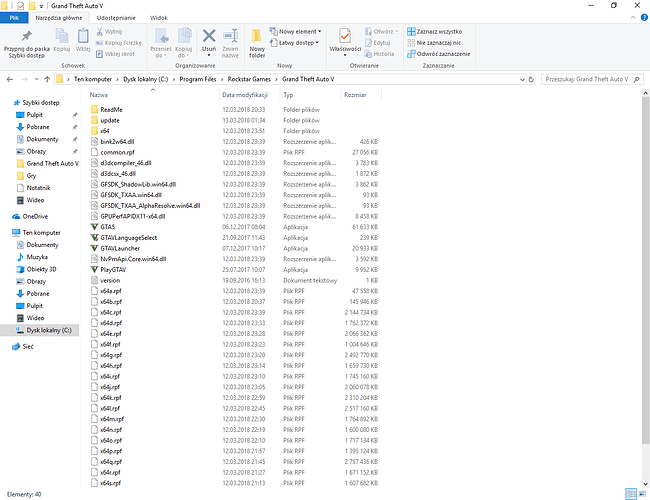The image size is (650, 500).
Task: Click Rockstar Games in address path
Action: pos(249,79)
